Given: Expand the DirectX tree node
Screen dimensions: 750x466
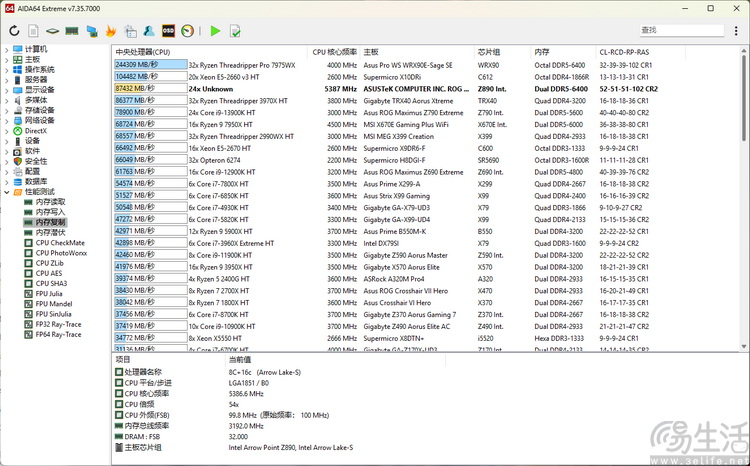Looking at the screenshot, I should coord(7,131).
